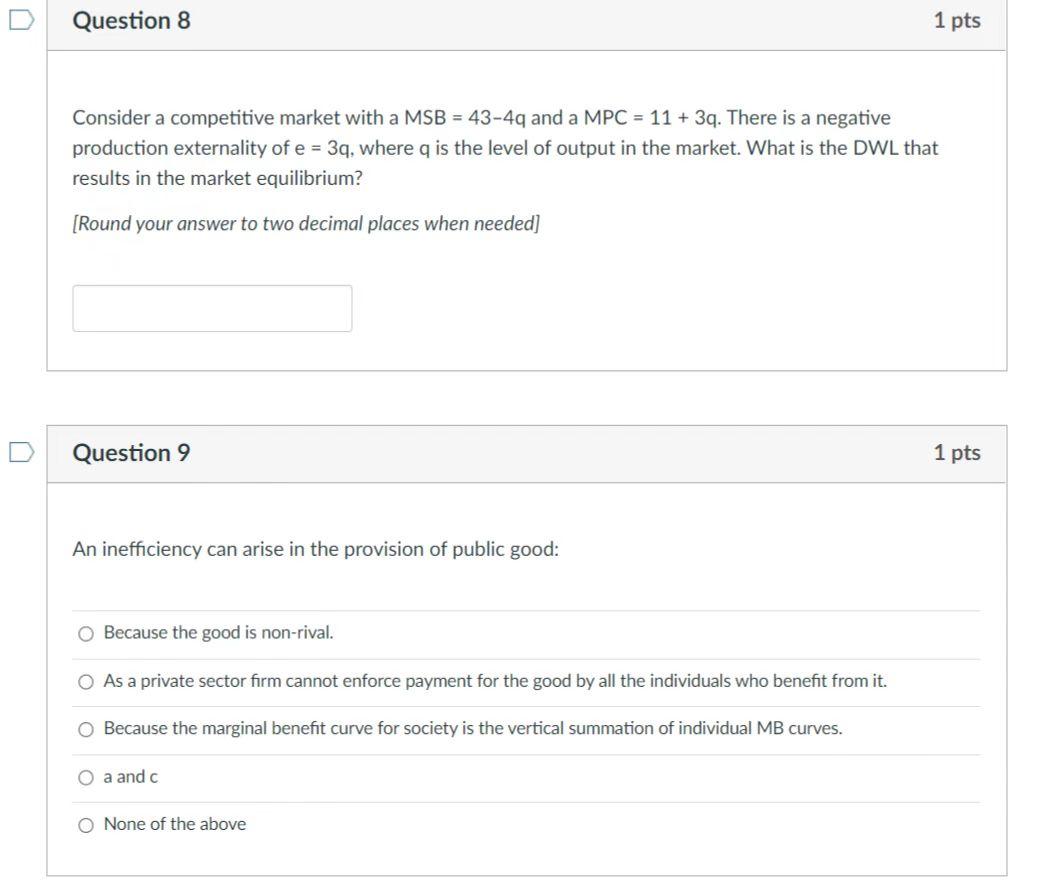This screenshot has height=894, width=1058.
Task: Toggle the flag marker next to the public good question
Action: (x=20, y=451)
